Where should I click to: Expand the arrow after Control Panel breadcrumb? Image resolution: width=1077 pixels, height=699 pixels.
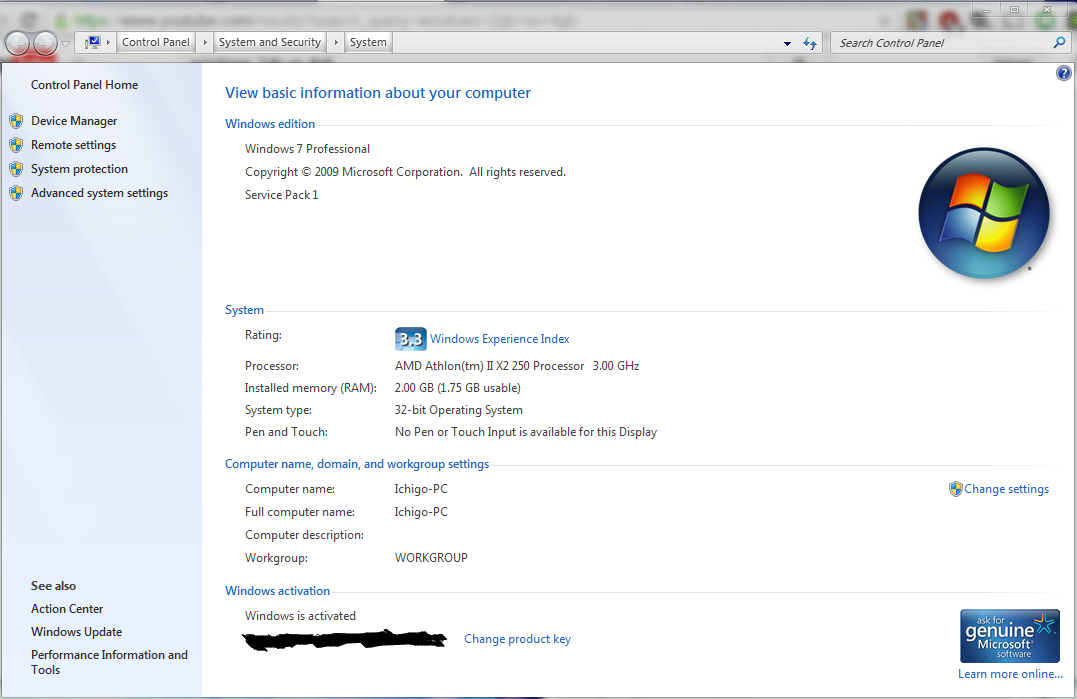click(205, 43)
